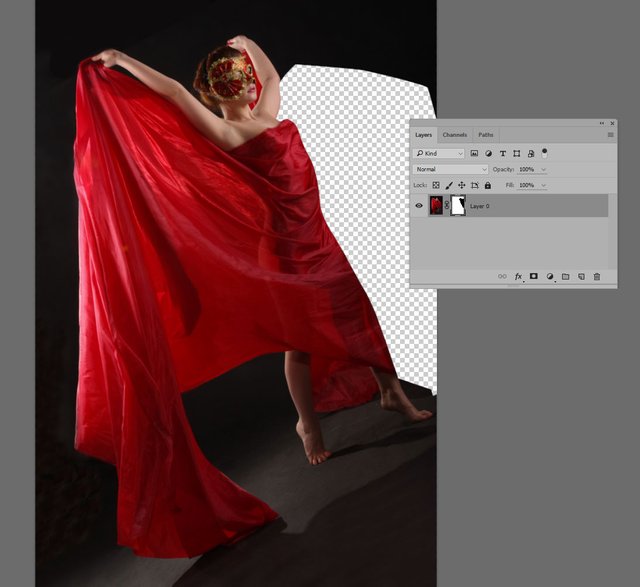
Task: Filter layers by adjustment layers icon
Action: (x=488, y=153)
